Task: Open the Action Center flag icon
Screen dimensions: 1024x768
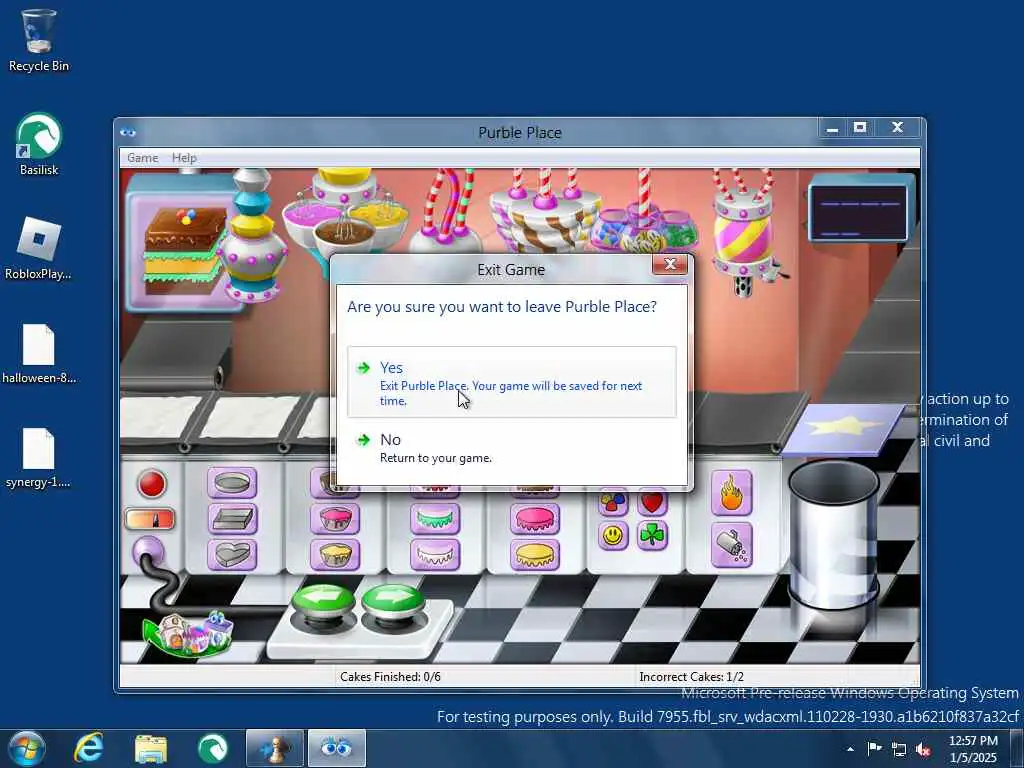Action: 874,748
